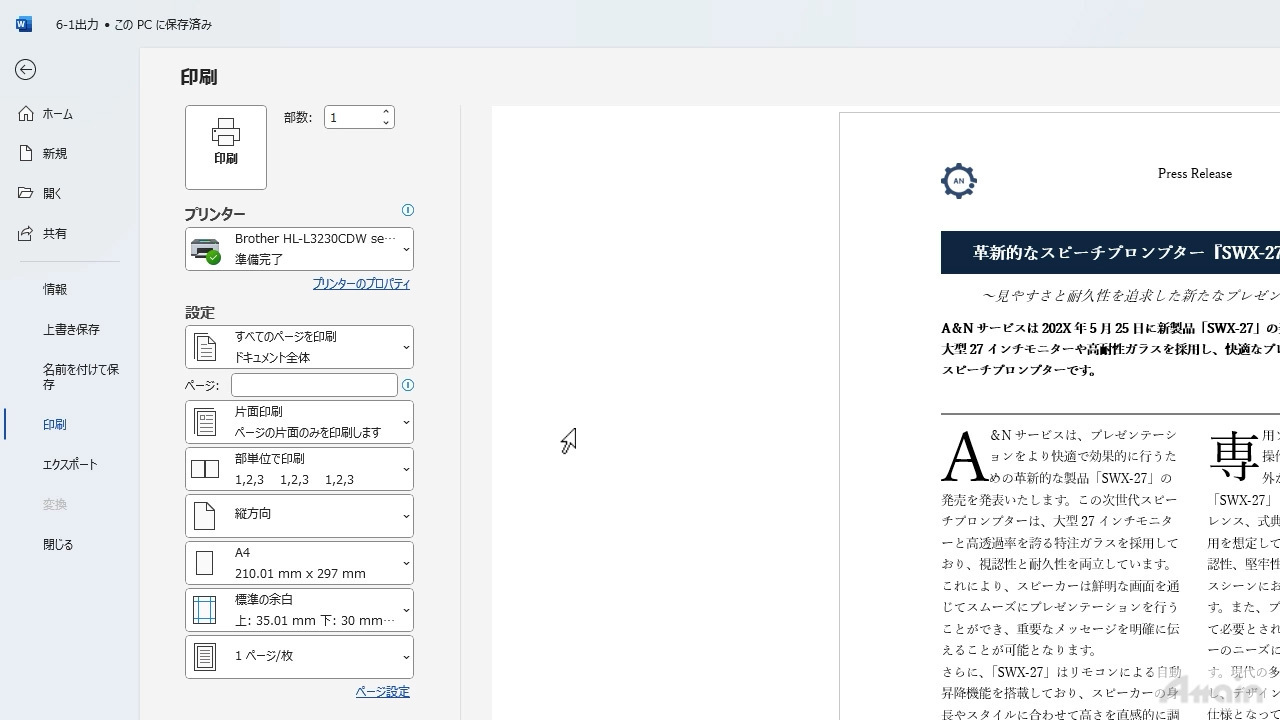Expand the 部単位で印刷 collation dropdown

[x=299, y=469]
